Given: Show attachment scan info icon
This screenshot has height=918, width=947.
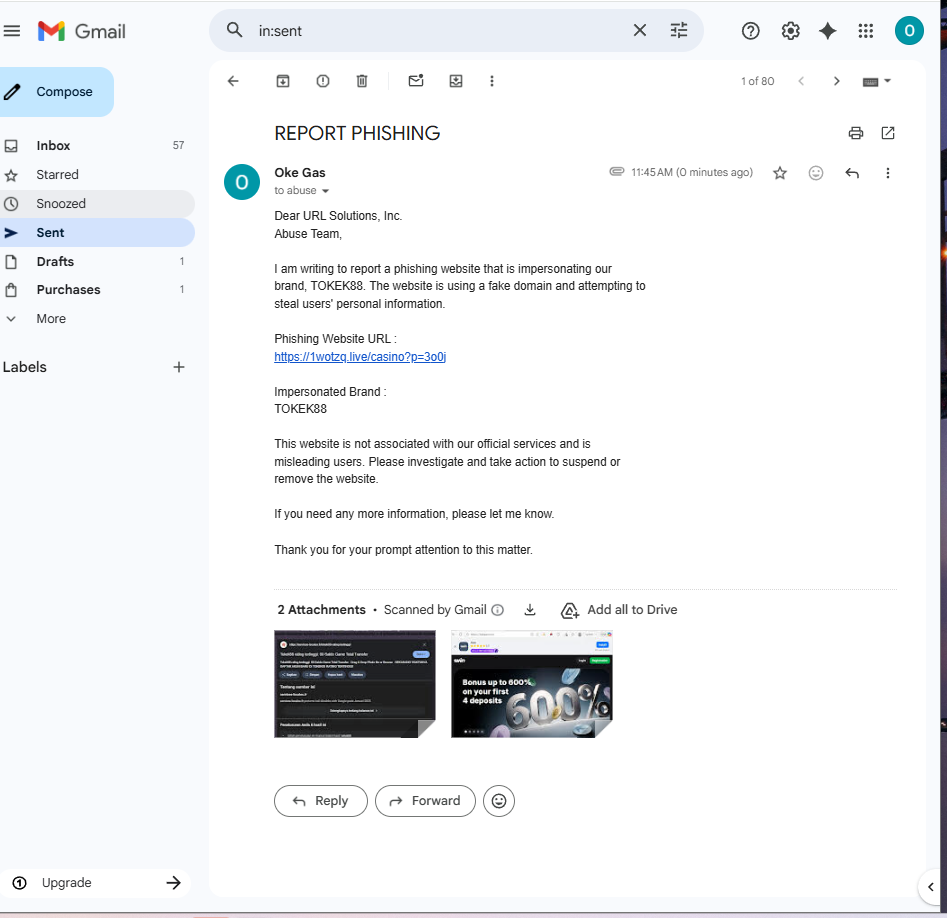Looking at the screenshot, I should [498, 610].
